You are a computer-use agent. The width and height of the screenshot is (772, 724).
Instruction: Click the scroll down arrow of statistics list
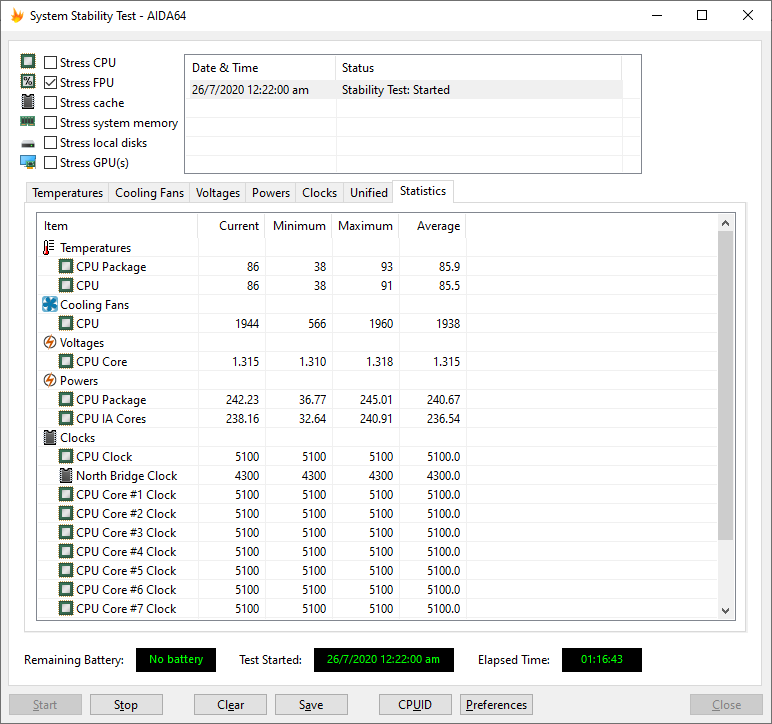coord(725,610)
